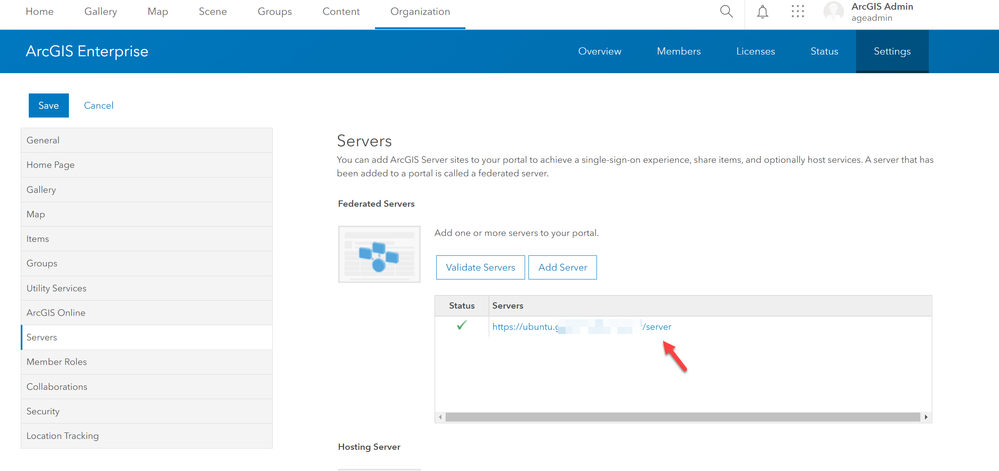
Task: Open Member Roles in sidebar
Action: pos(147,362)
